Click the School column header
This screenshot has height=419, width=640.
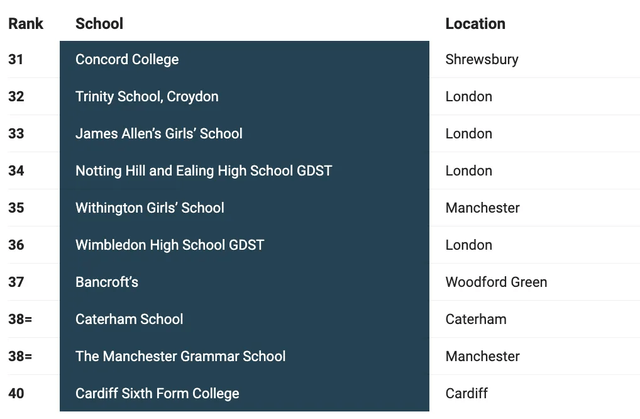click(x=99, y=23)
